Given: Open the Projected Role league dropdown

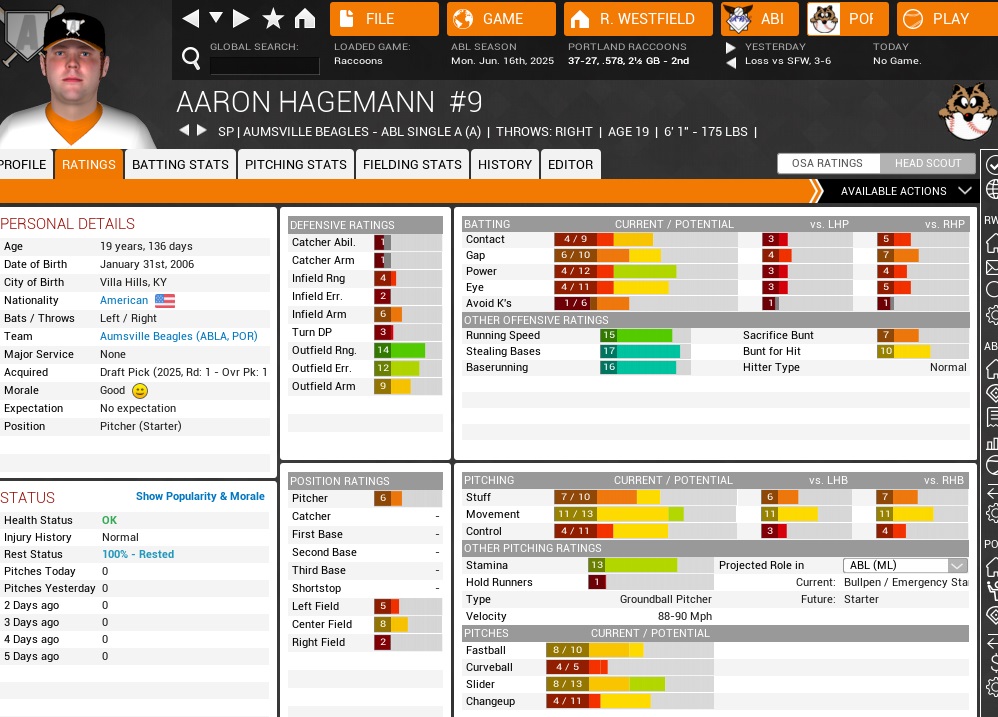Looking at the screenshot, I should point(905,566).
